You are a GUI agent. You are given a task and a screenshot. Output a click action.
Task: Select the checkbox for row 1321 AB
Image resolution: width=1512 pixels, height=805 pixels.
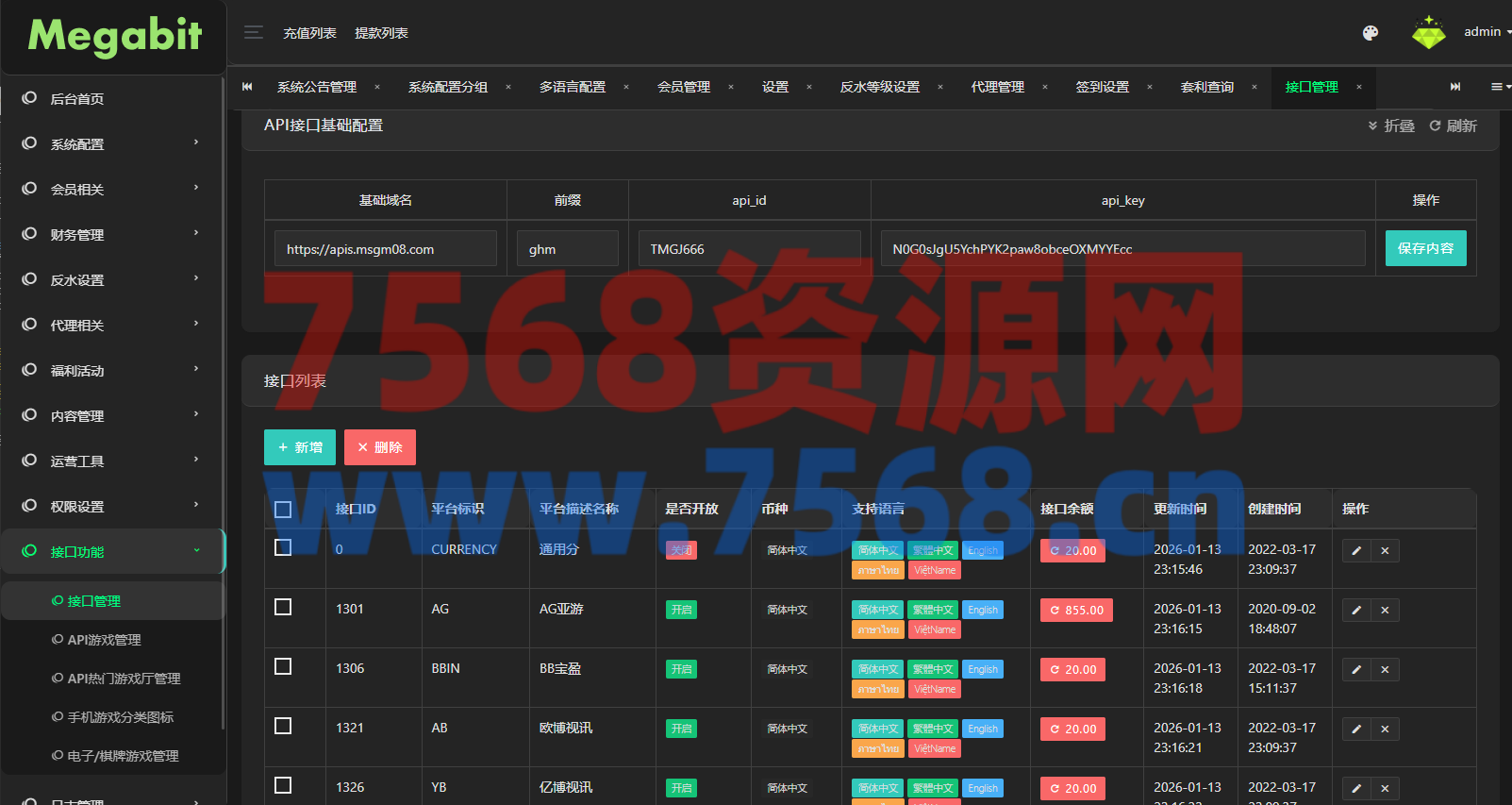[283, 726]
